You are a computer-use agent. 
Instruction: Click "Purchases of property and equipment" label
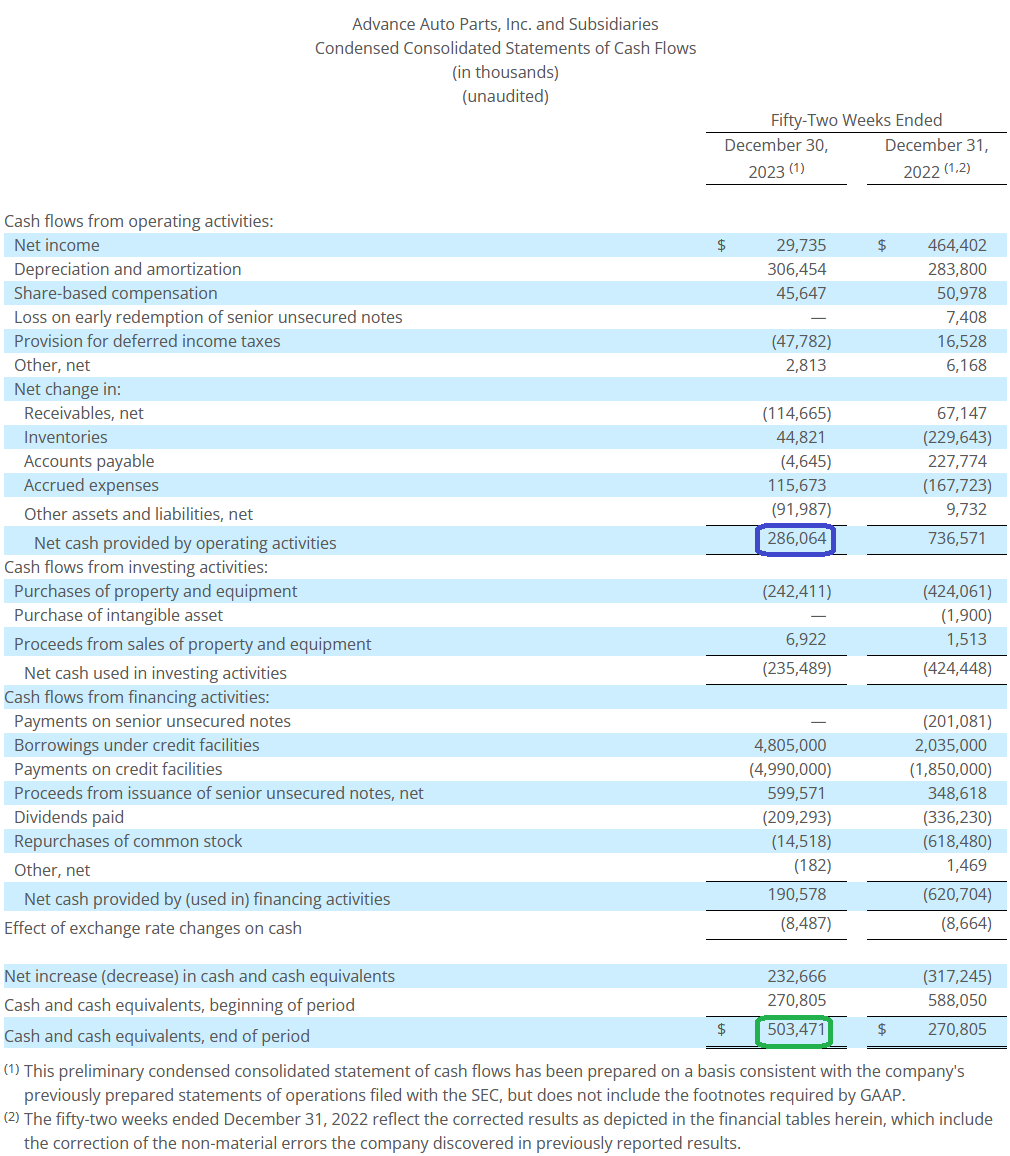[156, 591]
